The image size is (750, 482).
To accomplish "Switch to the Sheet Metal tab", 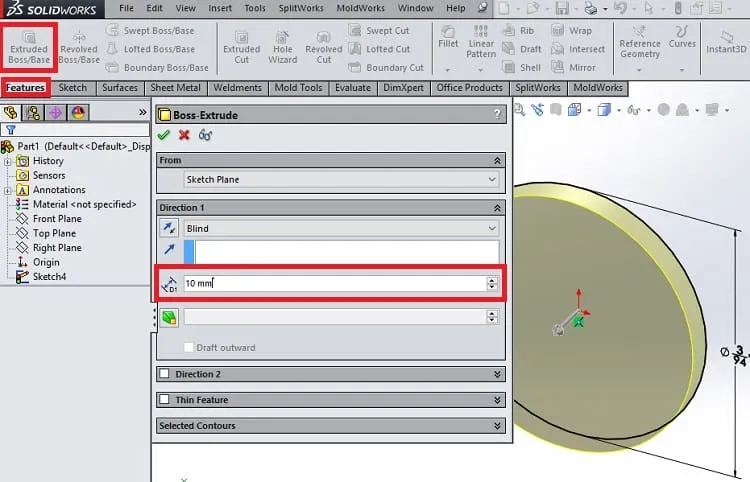I will [176, 88].
